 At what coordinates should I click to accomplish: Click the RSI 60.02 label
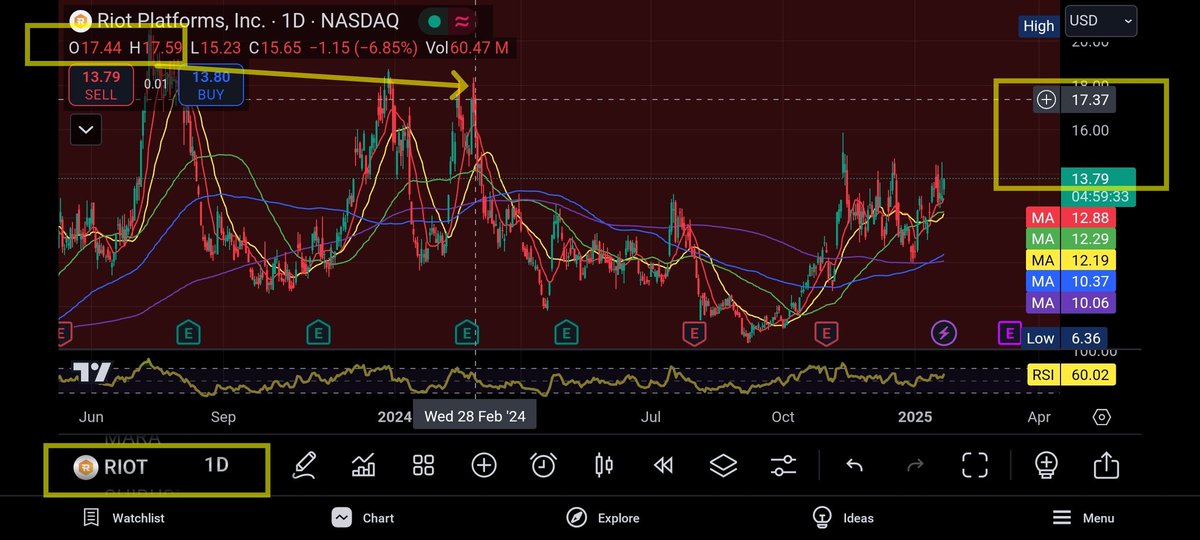1070,376
